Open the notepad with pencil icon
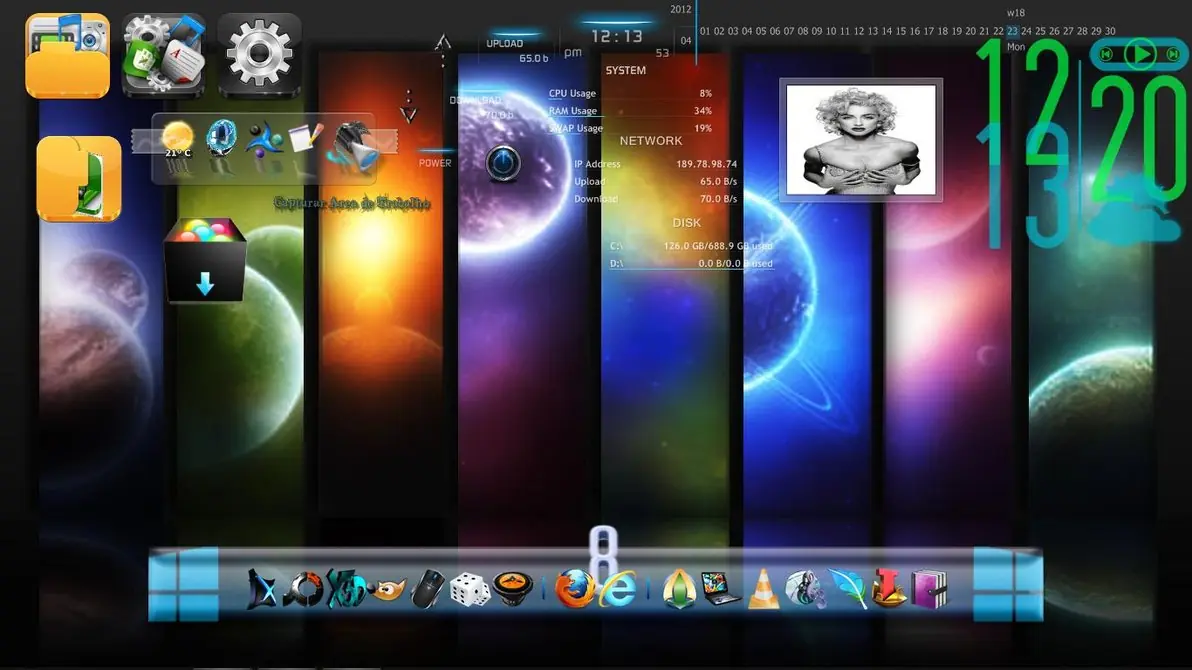Image resolution: width=1192 pixels, height=670 pixels. tap(306, 138)
